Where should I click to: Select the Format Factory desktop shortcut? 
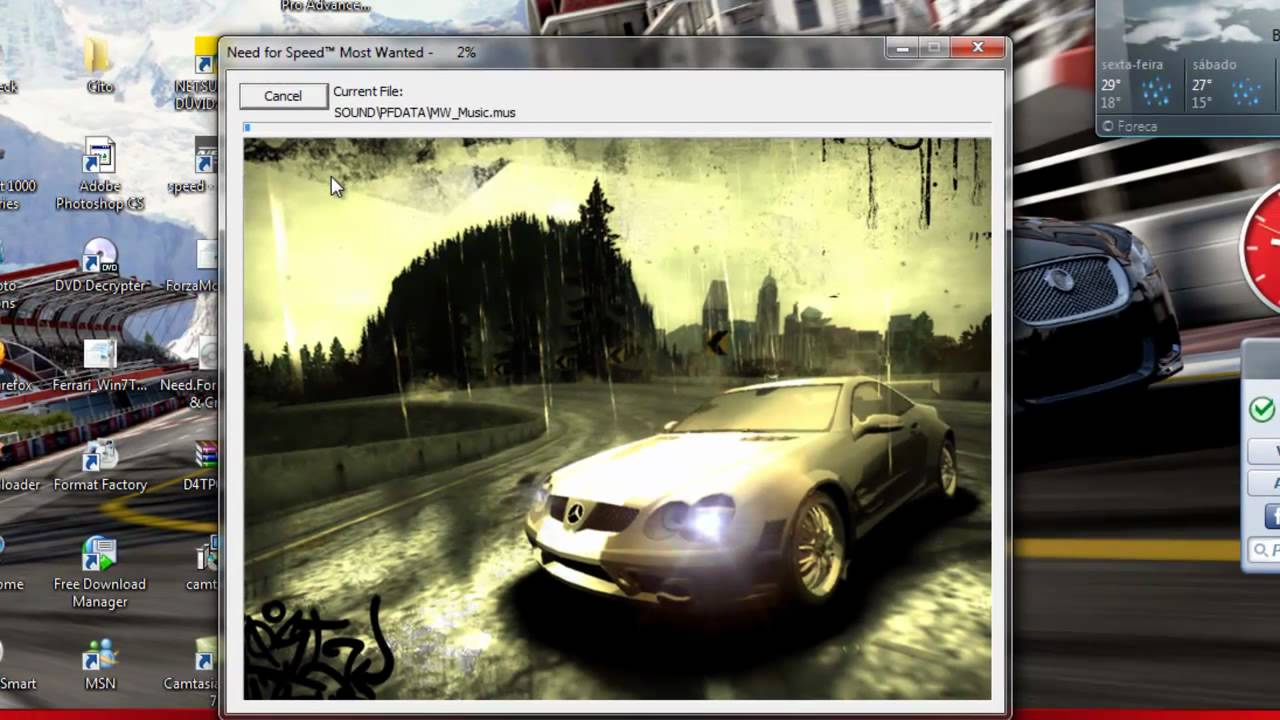[99, 466]
